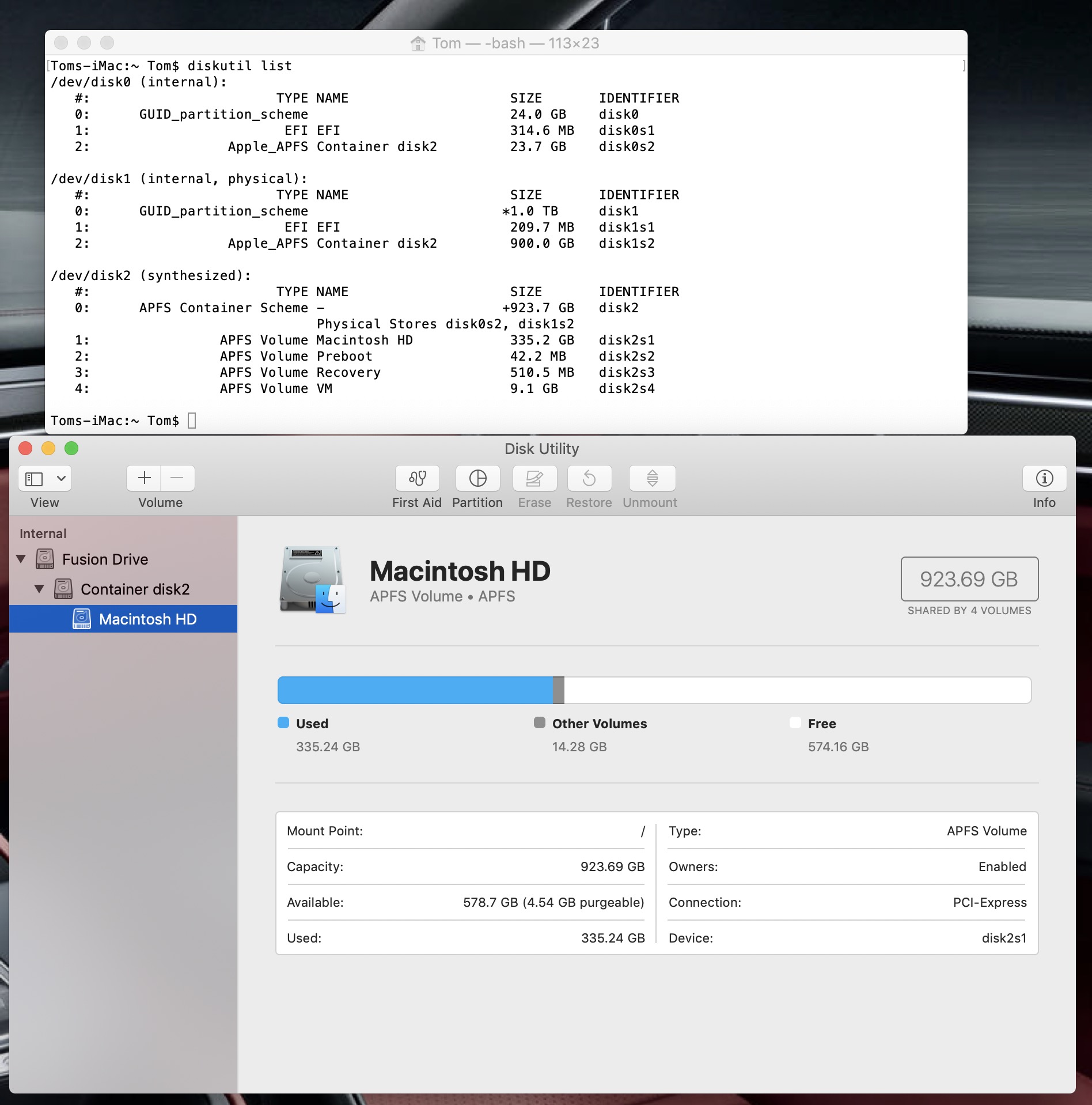Click '/dev/disk1 (internal, physical):' line in Terminal
The image size is (1092, 1105).
coord(179,179)
